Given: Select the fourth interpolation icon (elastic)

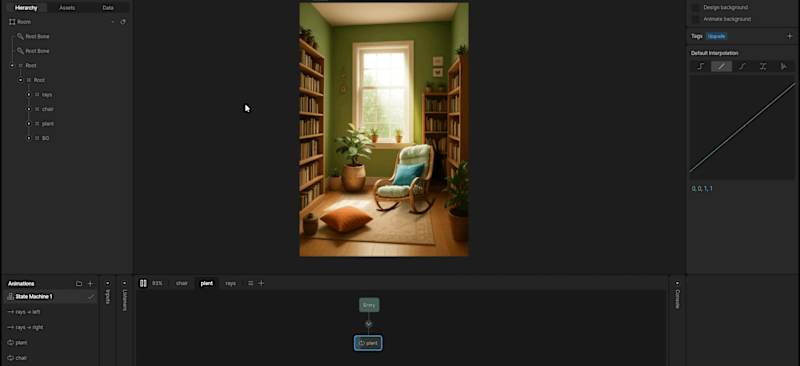Looking at the screenshot, I should [x=763, y=67].
